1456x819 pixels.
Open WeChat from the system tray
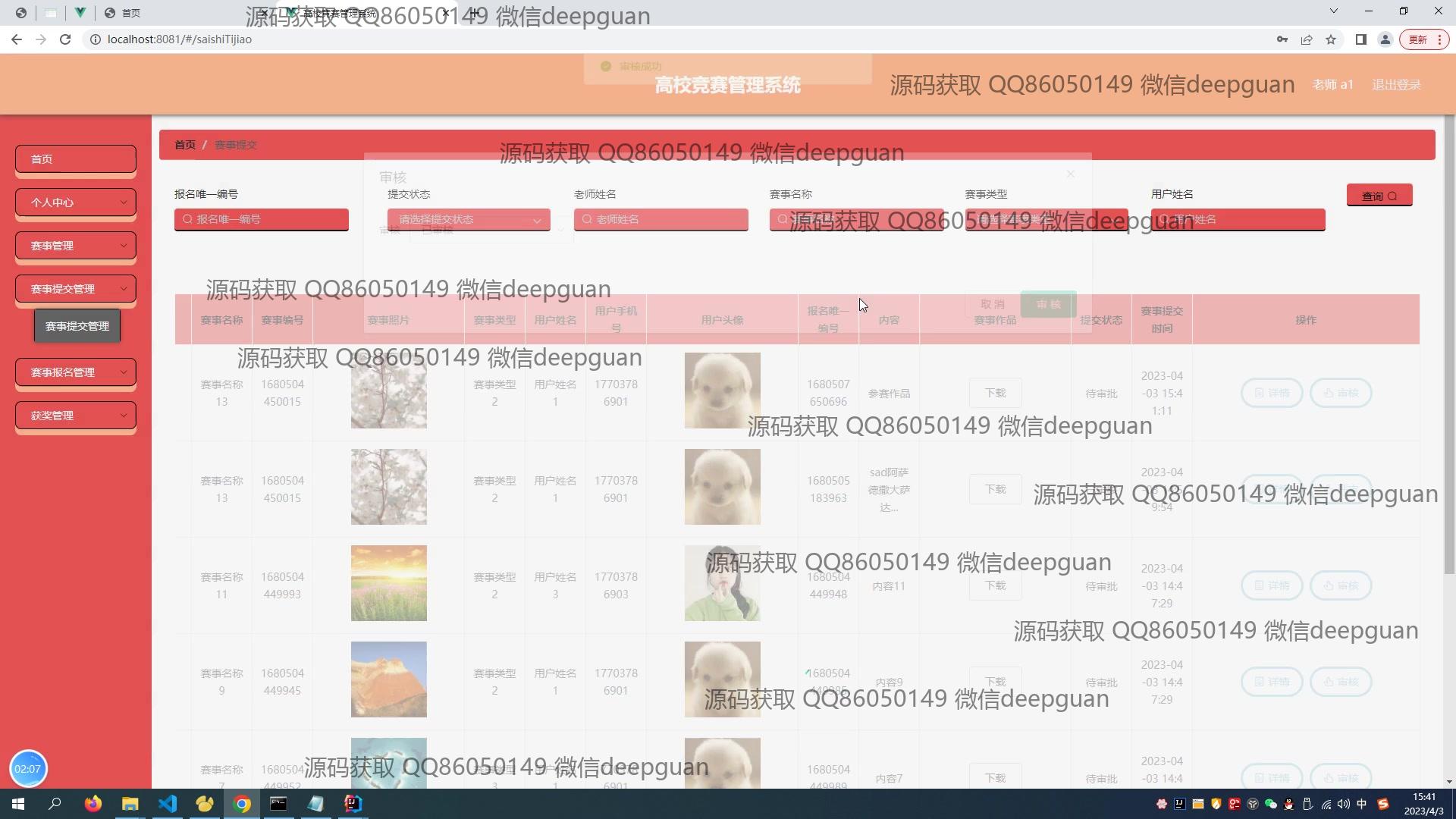point(1271,804)
